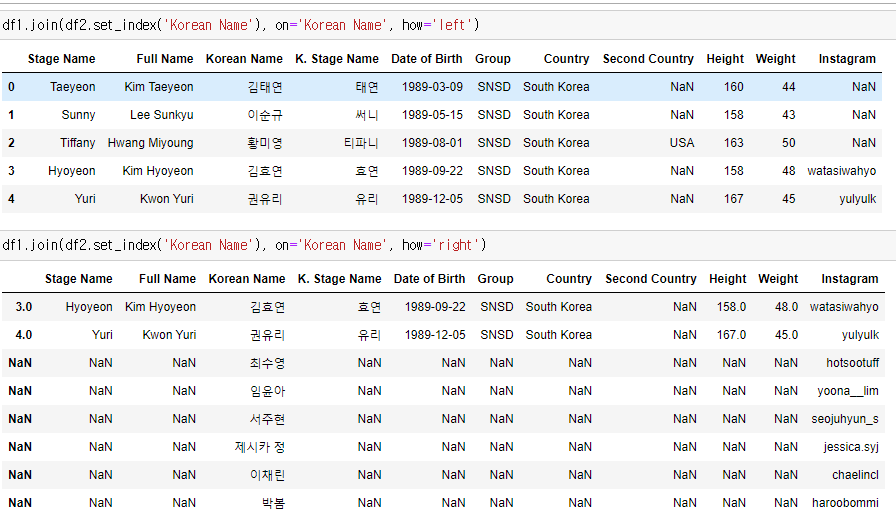This screenshot has width=896, height=521.
Task: Click 'watasiwahyo' in the first table
Action: click(x=841, y=171)
